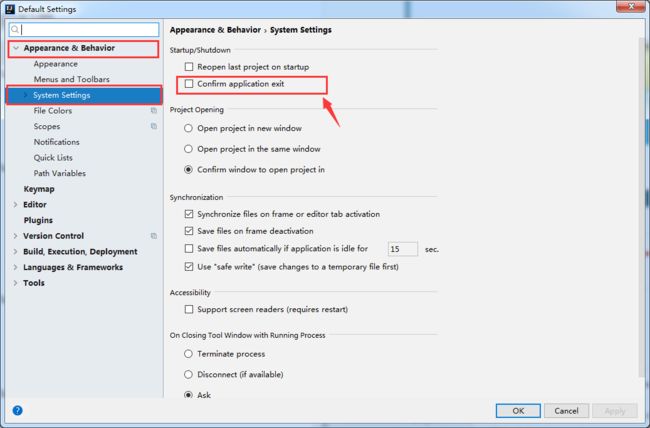Select Open project in the same window
Screen dimensions: 650x428
[x=189, y=149]
